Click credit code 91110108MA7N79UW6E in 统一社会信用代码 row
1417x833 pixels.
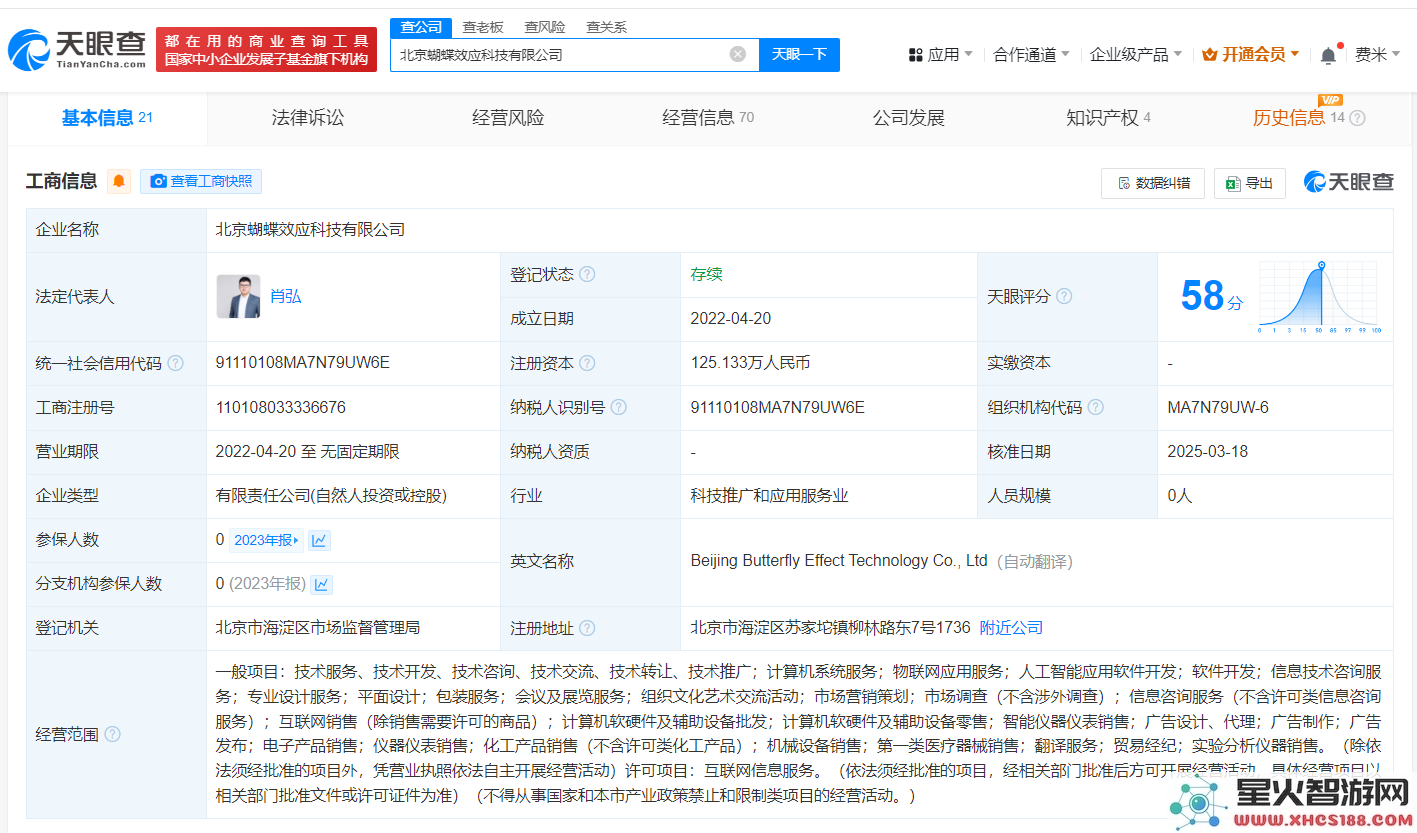pyautogui.click(x=303, y=363)
